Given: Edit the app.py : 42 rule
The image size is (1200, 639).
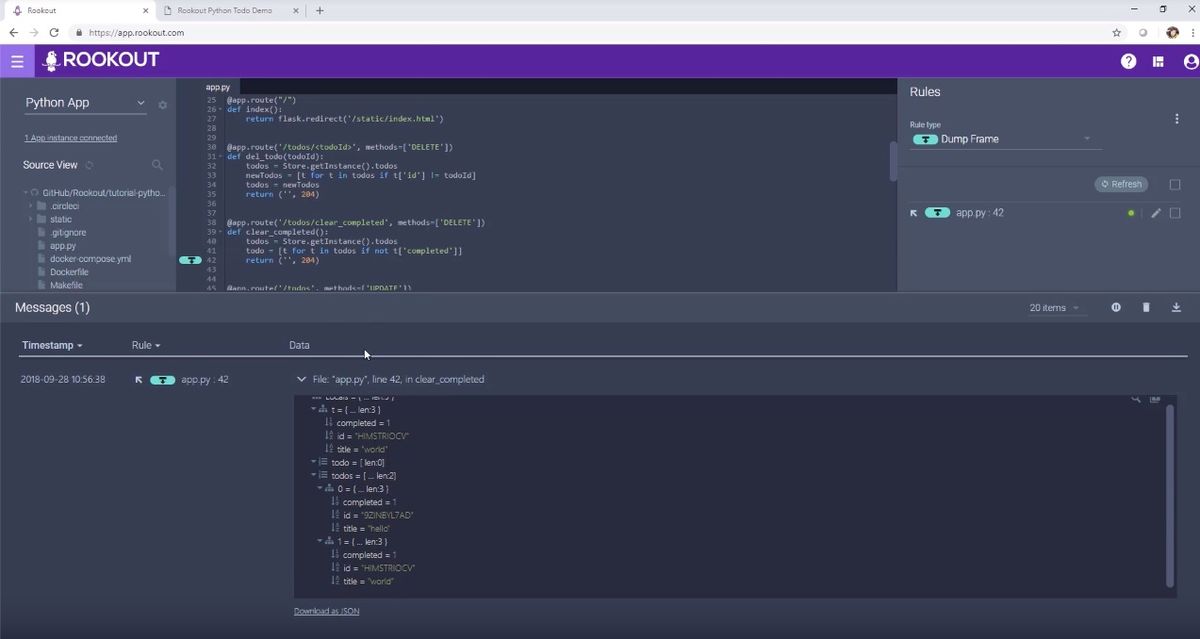Looking at the screenshot, I should pos(1156,213).
